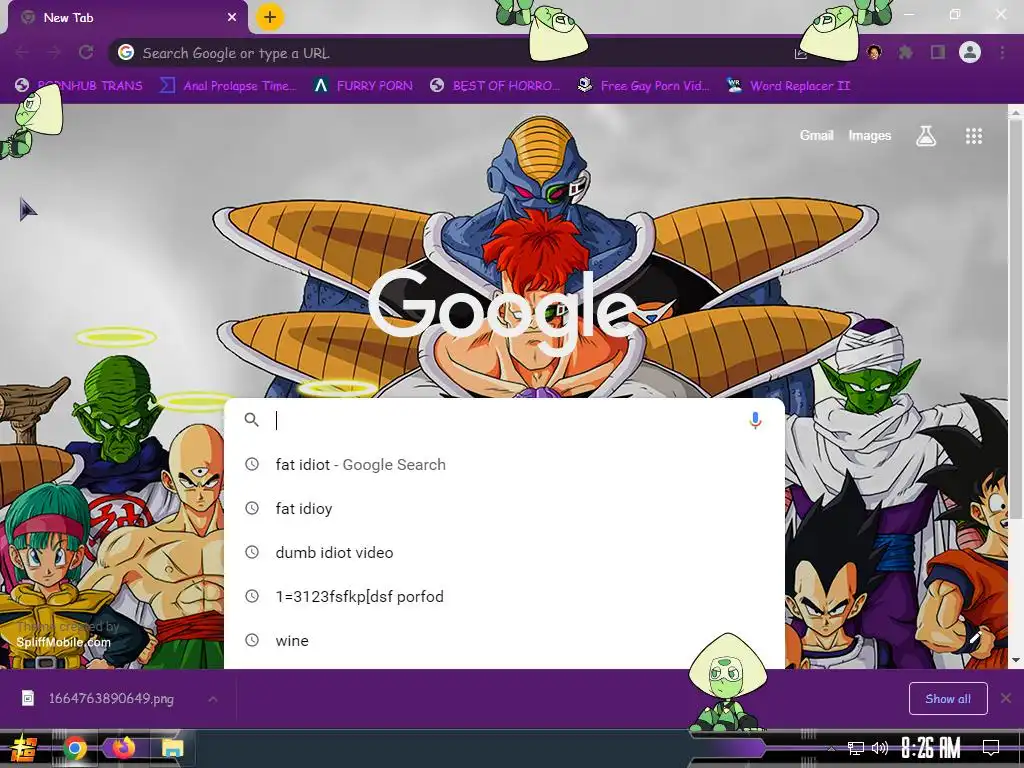Open the Free Gay Porn Vid... bookmark

point(643,86)
